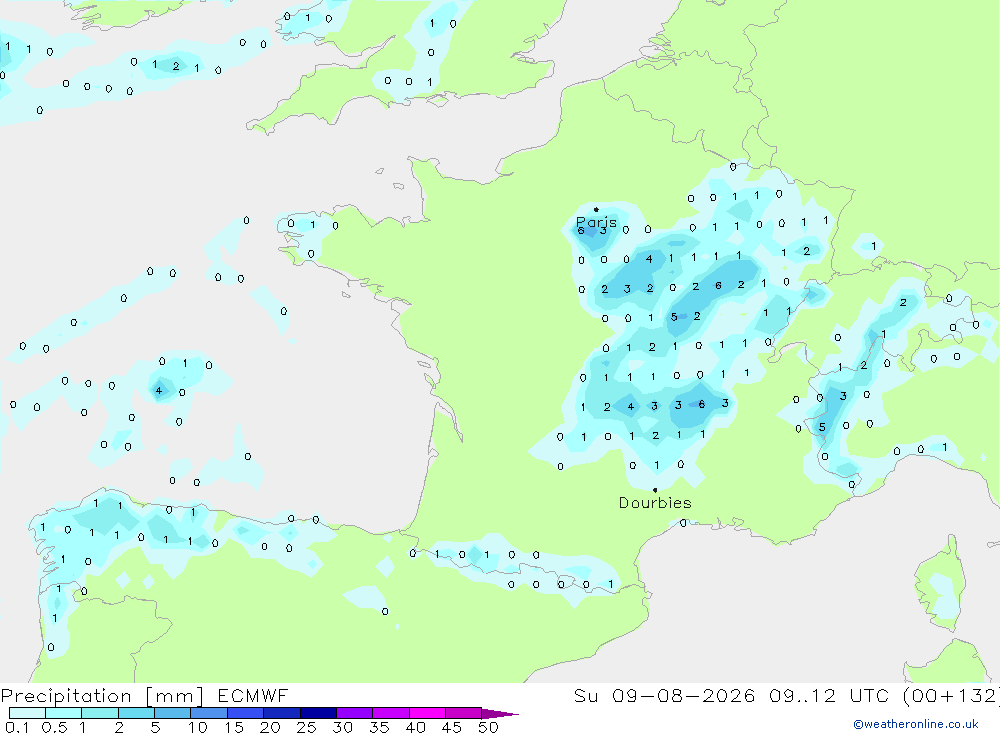Click the Dourbies location dot
1000x733 pixels.
click(x=655, y=490)
